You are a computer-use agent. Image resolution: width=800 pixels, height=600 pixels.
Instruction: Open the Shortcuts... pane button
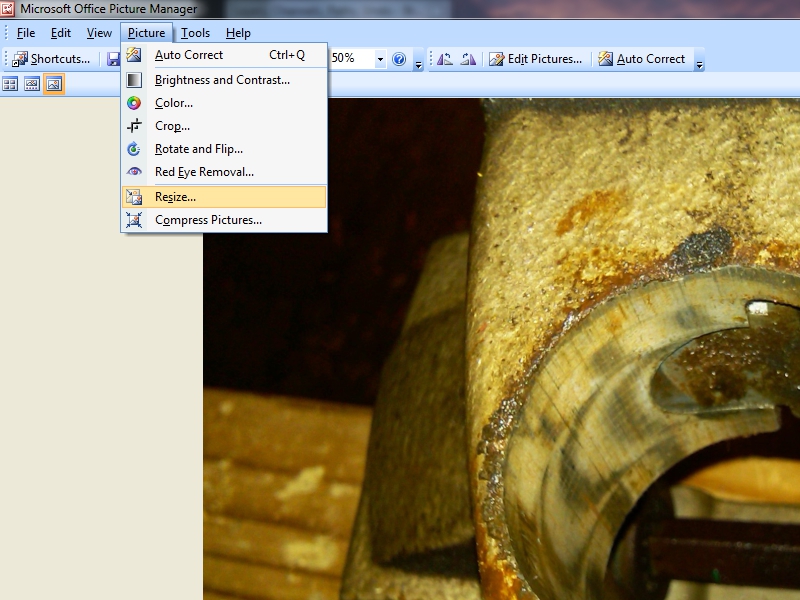pos(51,59)
